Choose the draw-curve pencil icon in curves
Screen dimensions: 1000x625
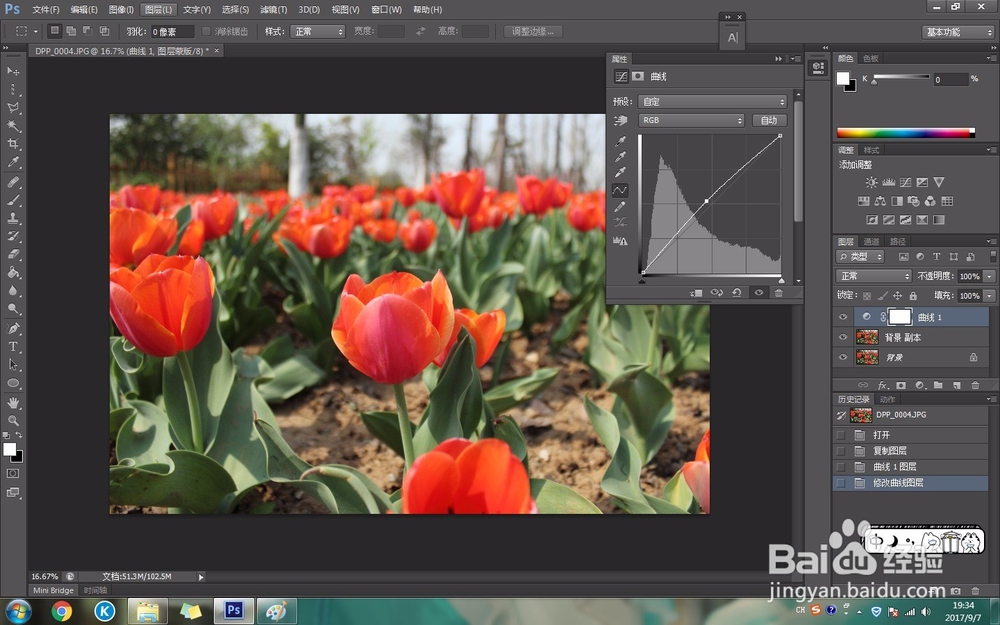tap(620, 207)
